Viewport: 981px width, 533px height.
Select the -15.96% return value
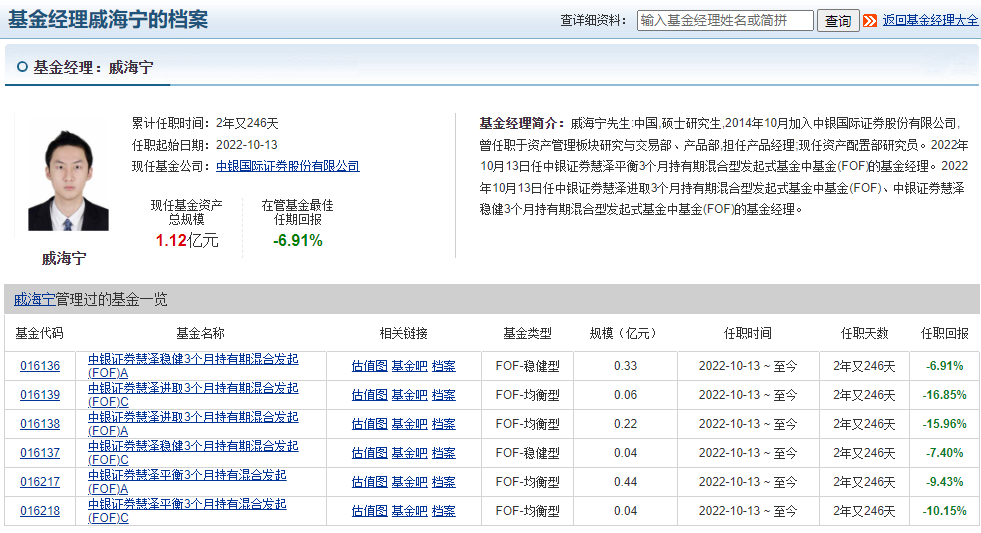pyautogui.click(x=944, y=424)
